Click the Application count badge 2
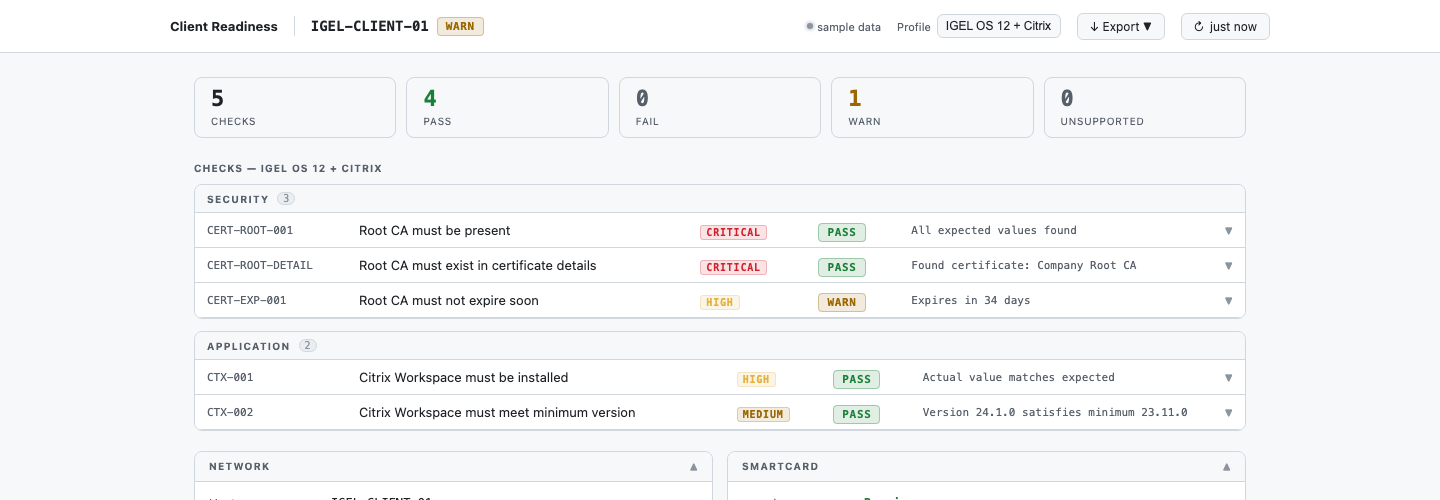 [308, 346]
